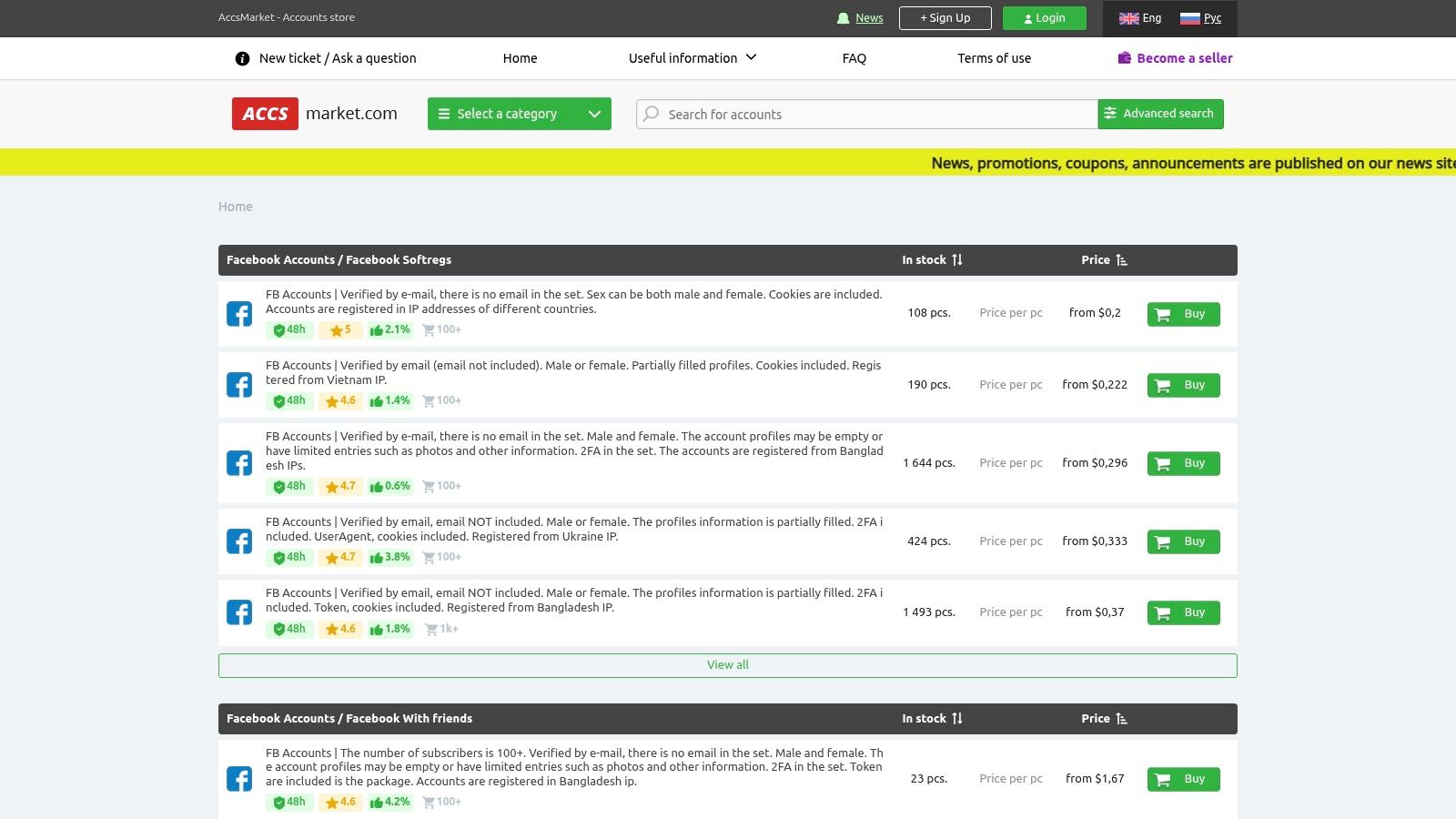Click the 3.8% thumbs-up badge
1456x819 pixels.
pyautogui.click(x=389, y=558)
